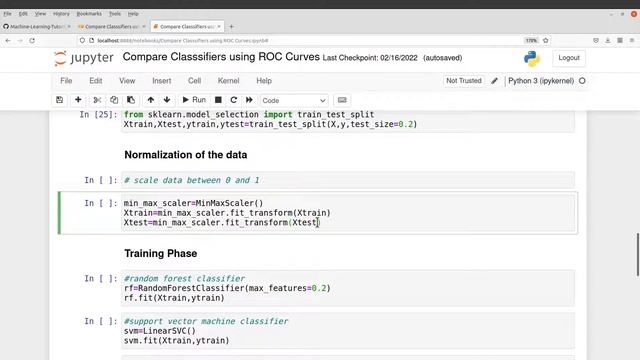Close the active Compare Classifiers tab
This screenshot has width=640, height=360.
(219, 27)
